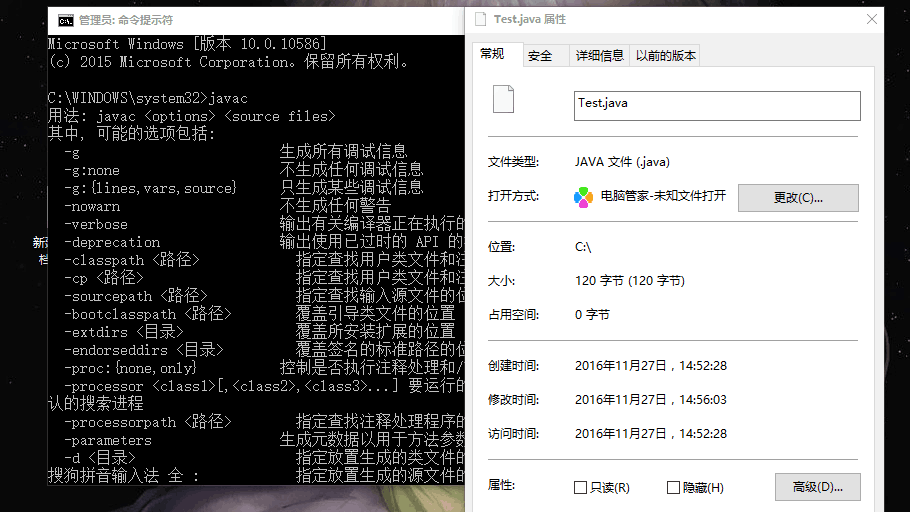Open advanced attributes with 高级(D)... button
The height and width of the screenshot is (512, 910).
818,487
